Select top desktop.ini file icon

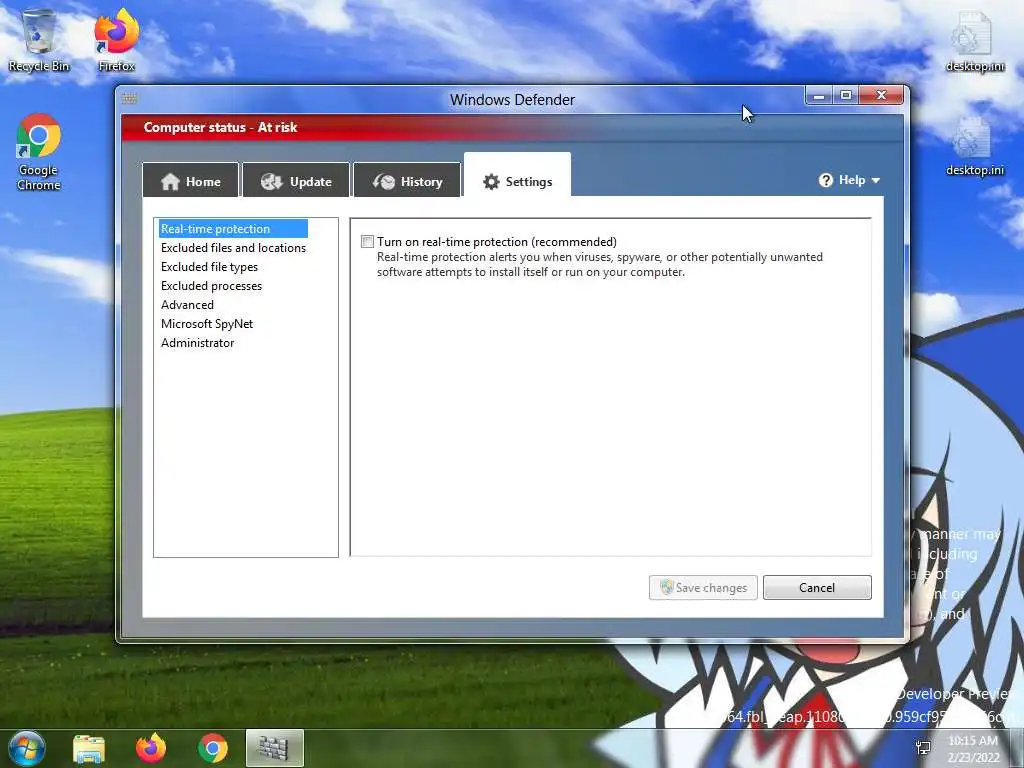974,42
